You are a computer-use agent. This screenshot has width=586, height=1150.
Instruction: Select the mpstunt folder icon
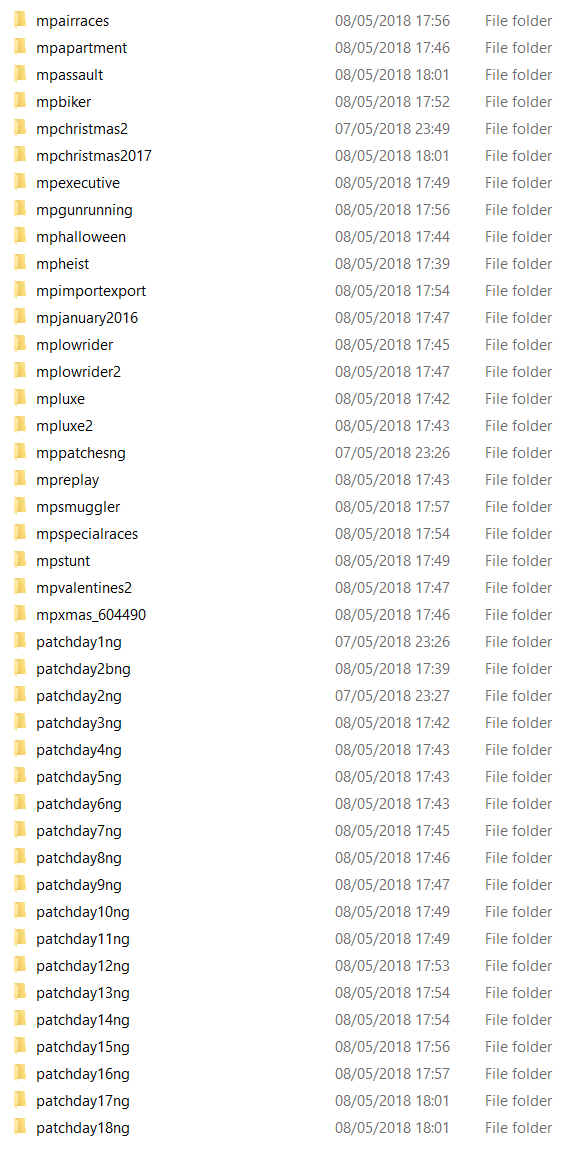coord(20,560)
